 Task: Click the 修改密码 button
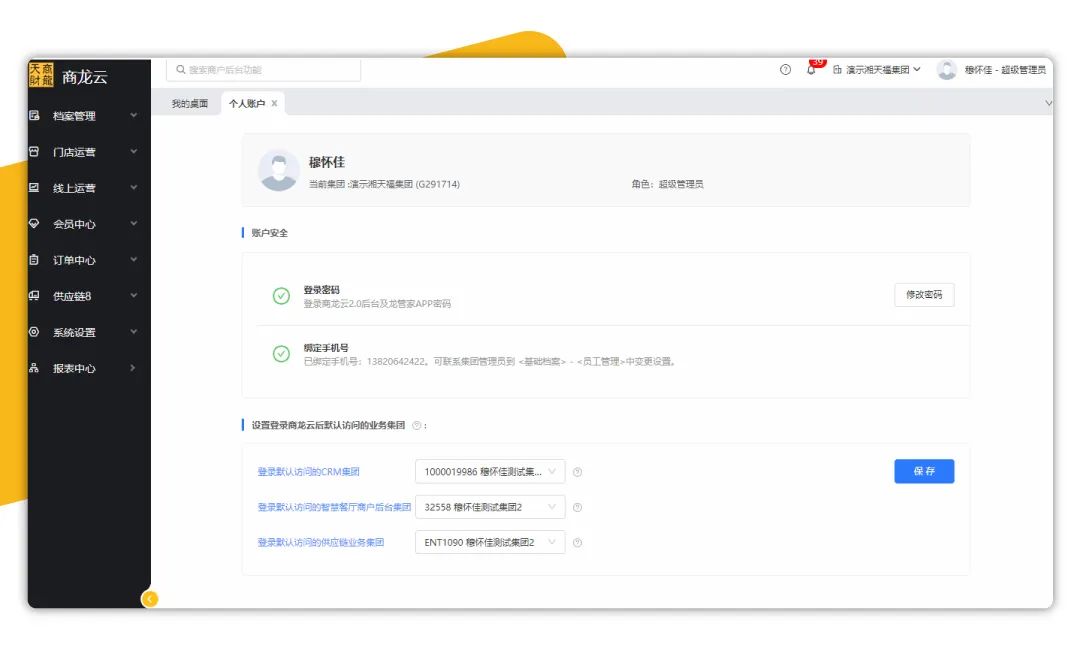pos(924,295)
